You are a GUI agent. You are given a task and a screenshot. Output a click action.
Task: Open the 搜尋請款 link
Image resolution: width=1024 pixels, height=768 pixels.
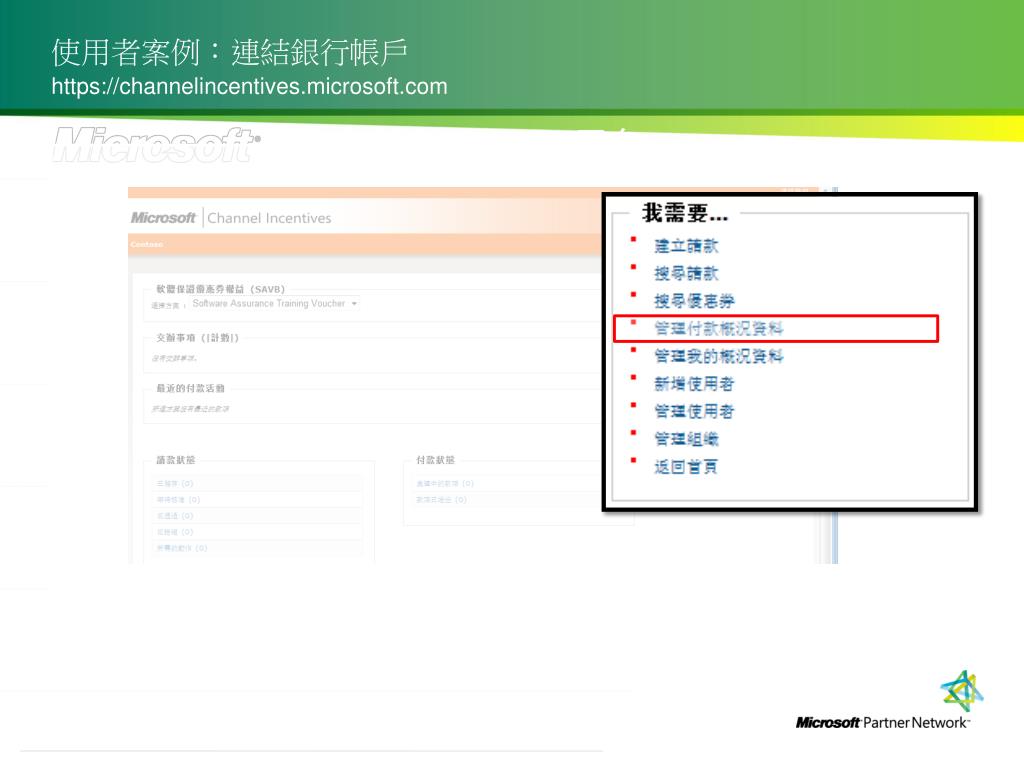(x=686, y=274)
